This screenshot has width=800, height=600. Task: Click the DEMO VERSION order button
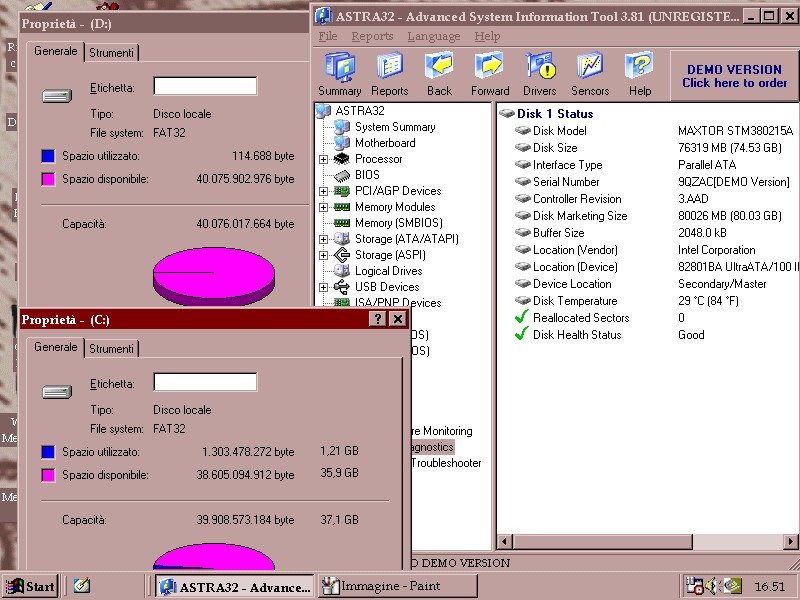(x=734, y=76)
